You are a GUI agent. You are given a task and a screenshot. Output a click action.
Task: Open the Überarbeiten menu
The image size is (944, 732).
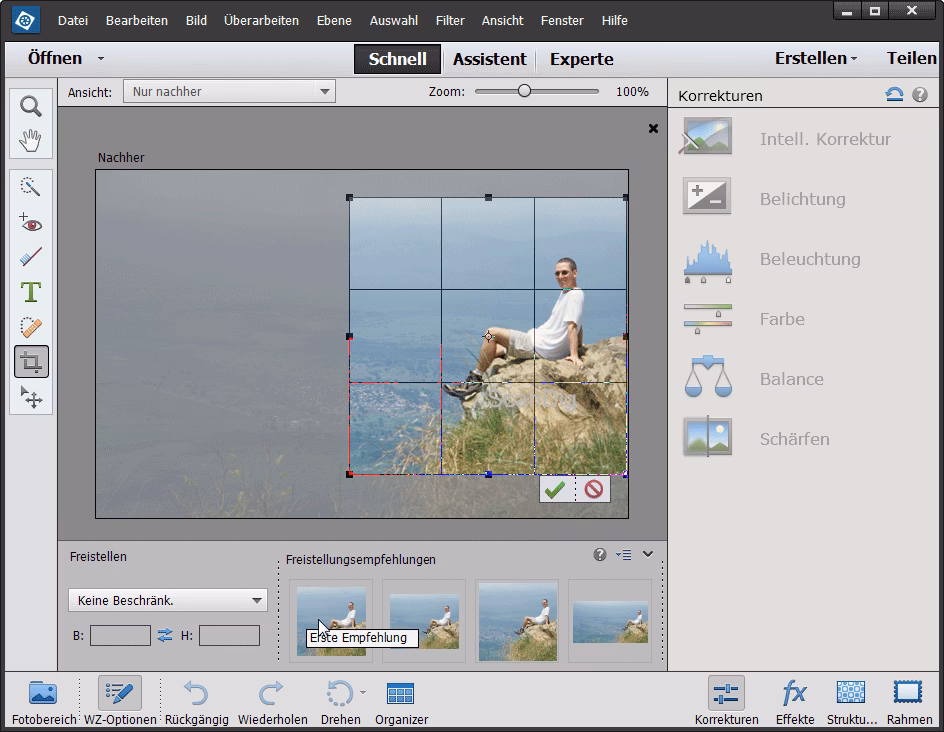[x=261, y=20]
